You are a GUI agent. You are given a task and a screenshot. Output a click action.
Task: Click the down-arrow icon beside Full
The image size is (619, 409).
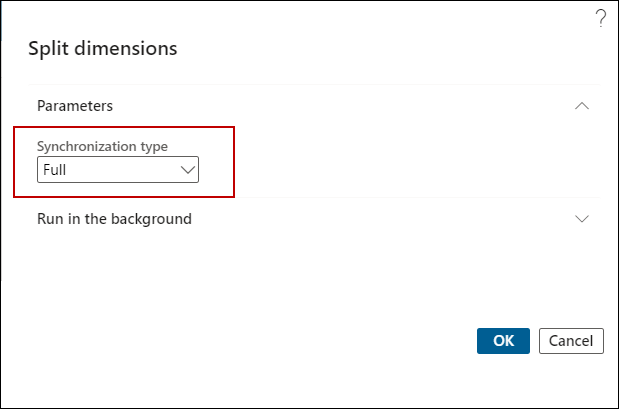[188, 170]
